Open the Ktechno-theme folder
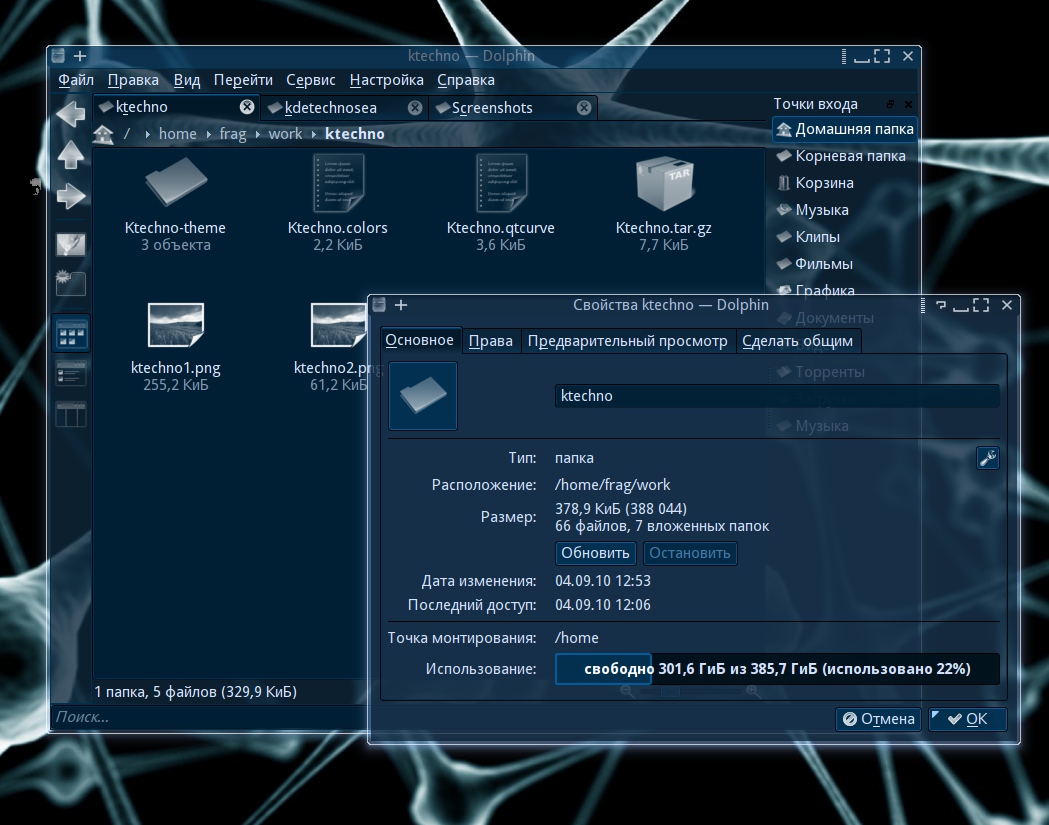This screenshot has height=825, width=1049. tap(175, 182)
